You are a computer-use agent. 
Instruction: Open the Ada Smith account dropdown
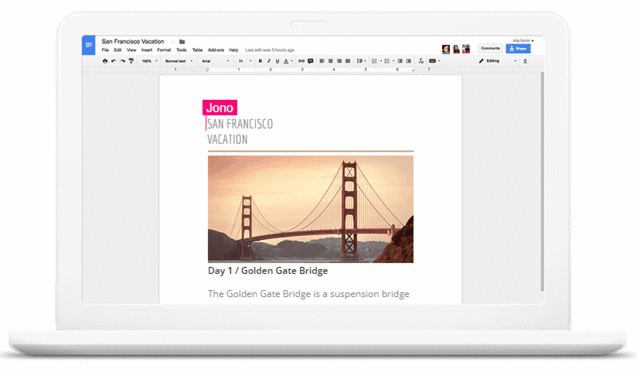pos(523,41)
